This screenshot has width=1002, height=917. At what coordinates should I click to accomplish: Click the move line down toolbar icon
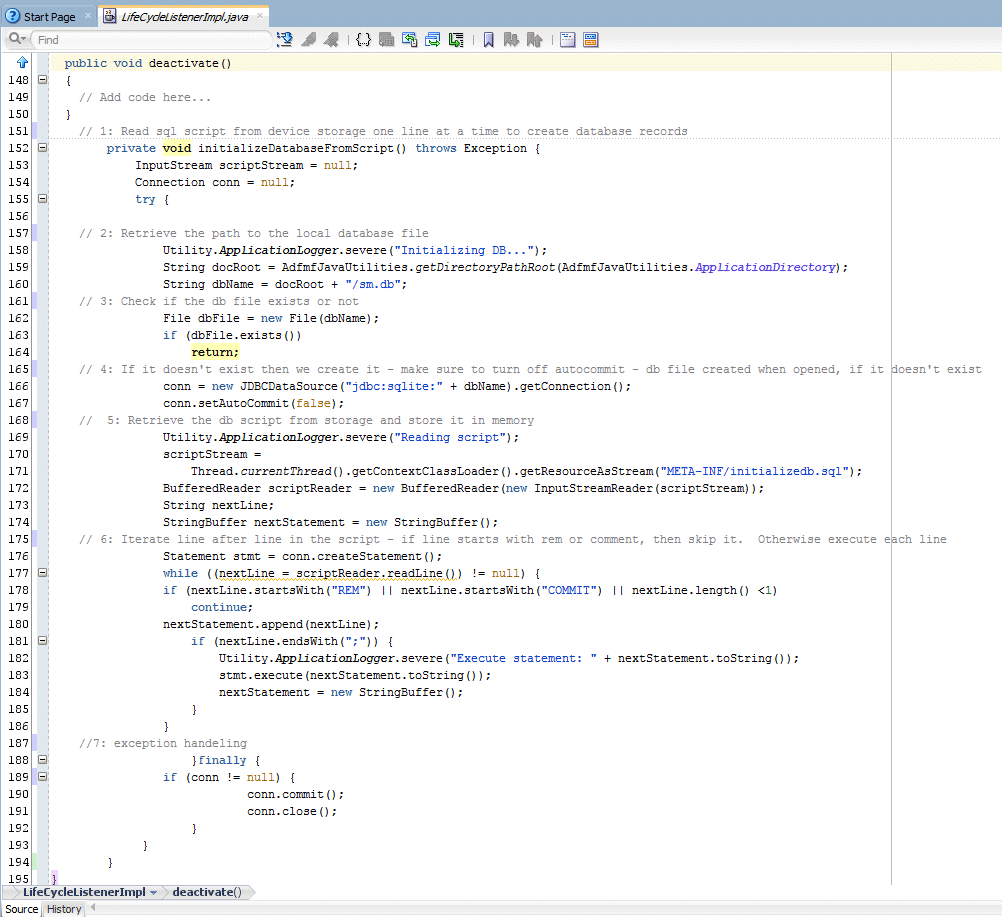pos(456,39)
